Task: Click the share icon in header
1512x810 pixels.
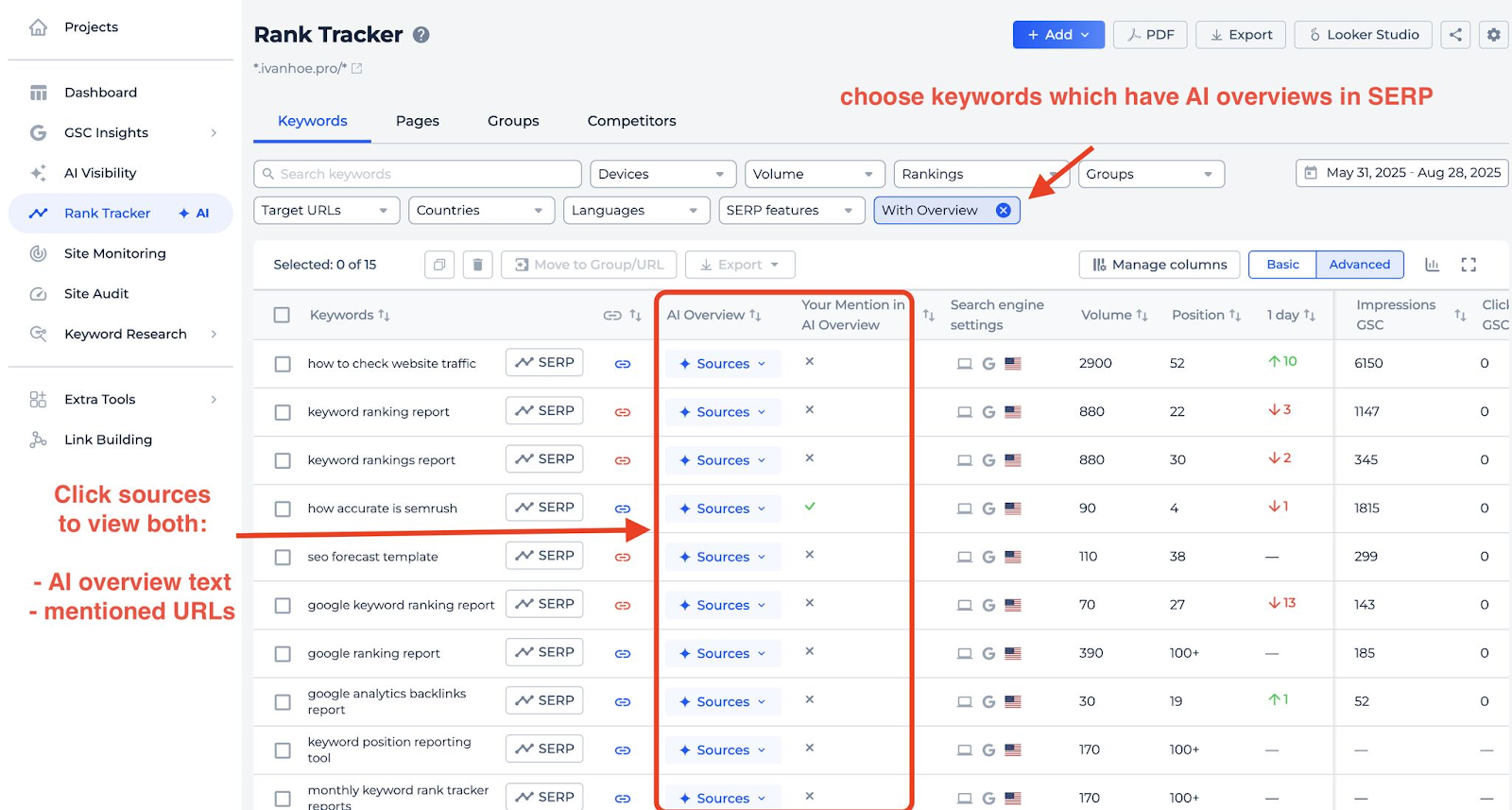Action: pos(1455,35)
